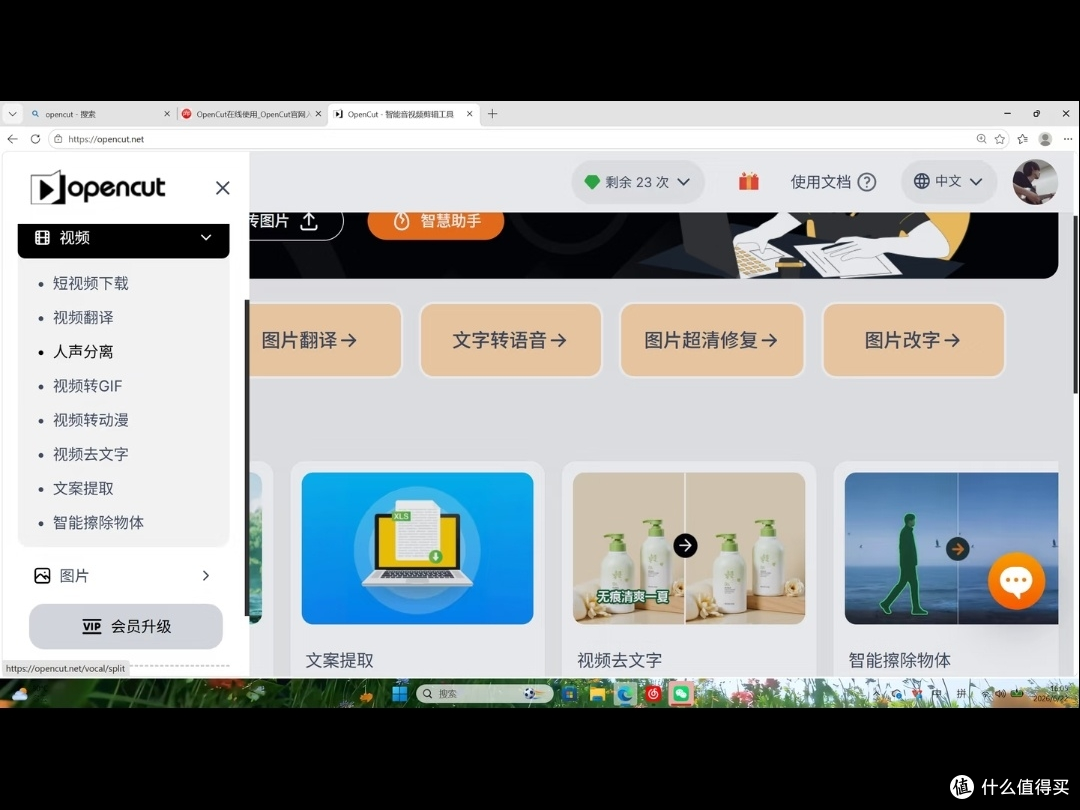The height and width of the screenshot is (810, 1080).
Task: Open a new browser tab
Action: (492, 114)
